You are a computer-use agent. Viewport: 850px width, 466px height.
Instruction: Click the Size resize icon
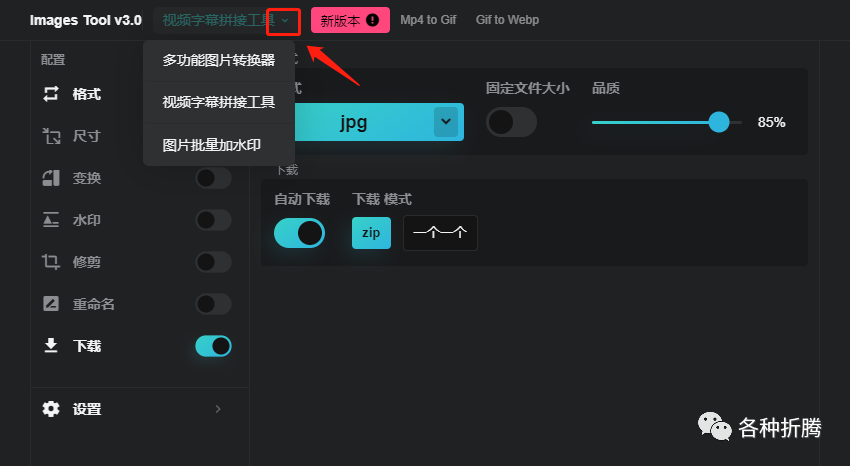[51, 136]
